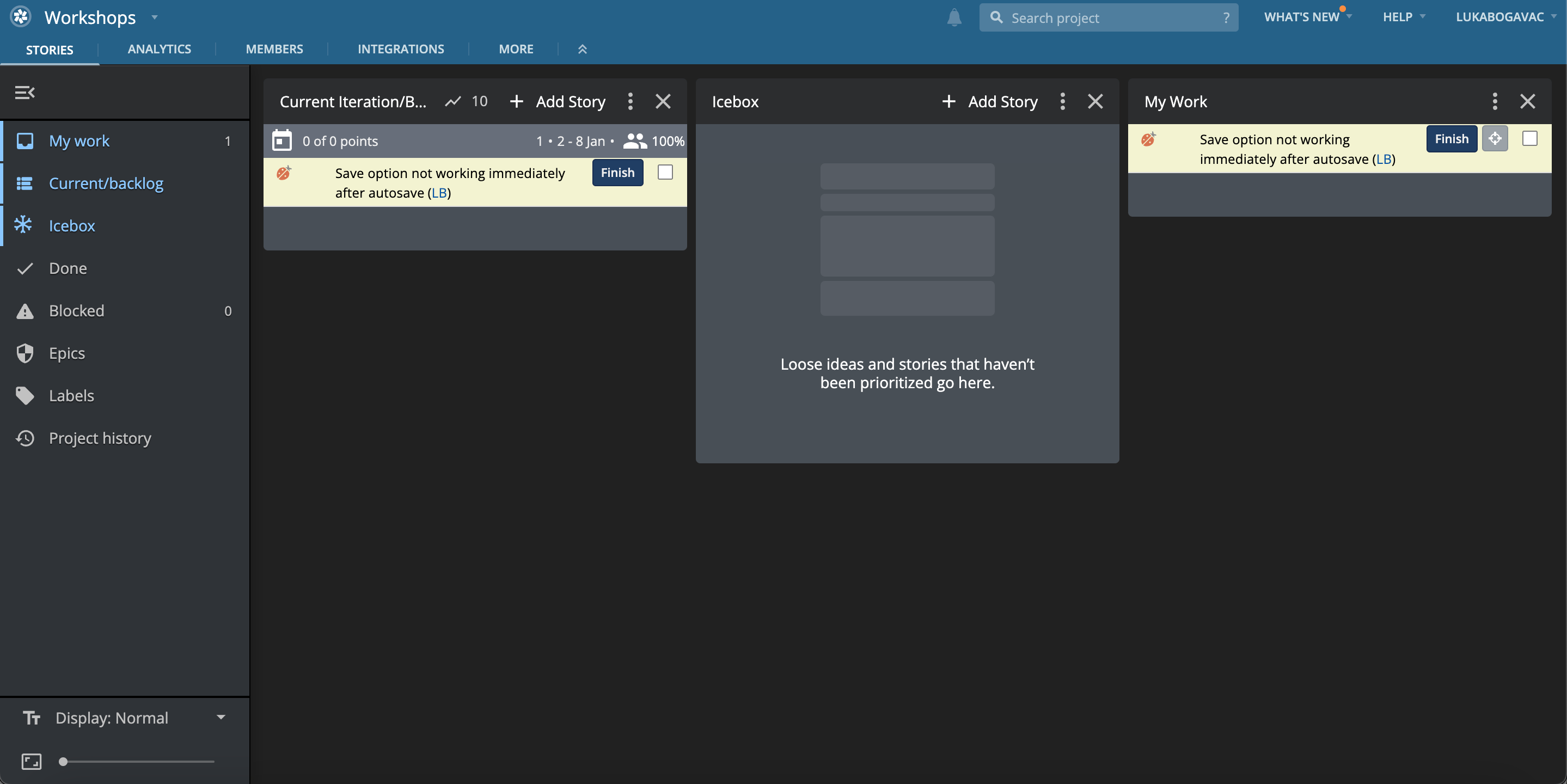Click the team strength people icon

click(634, 141)
